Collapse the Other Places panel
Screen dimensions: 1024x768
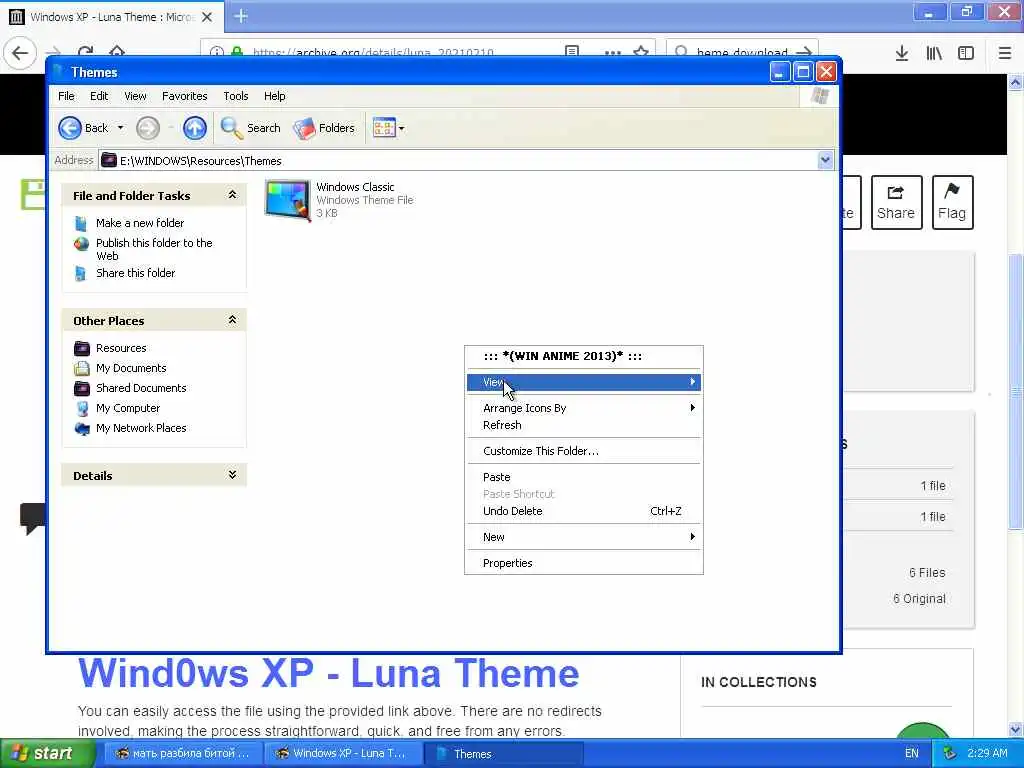pyautogui.click(x=232, y=320)
